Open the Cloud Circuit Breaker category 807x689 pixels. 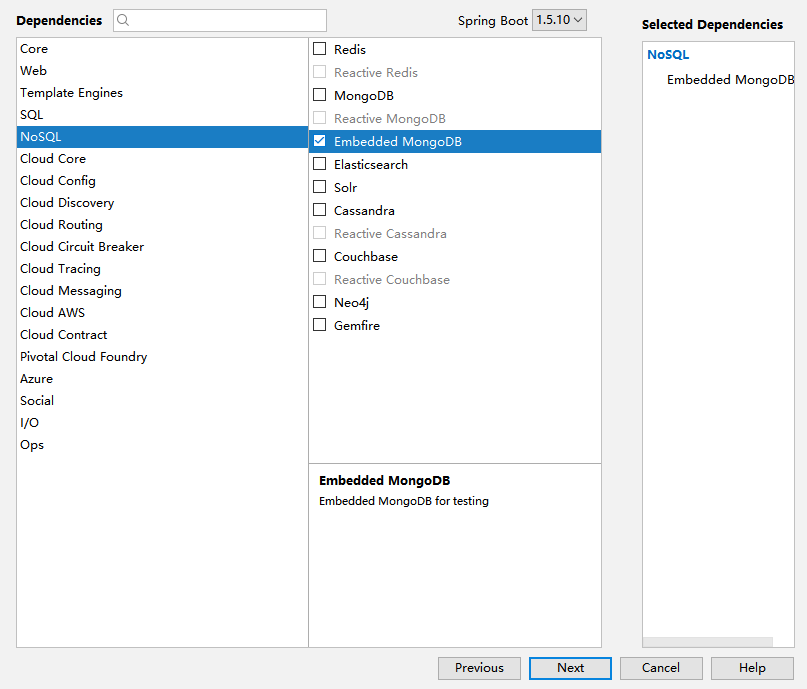pos(162,246)
